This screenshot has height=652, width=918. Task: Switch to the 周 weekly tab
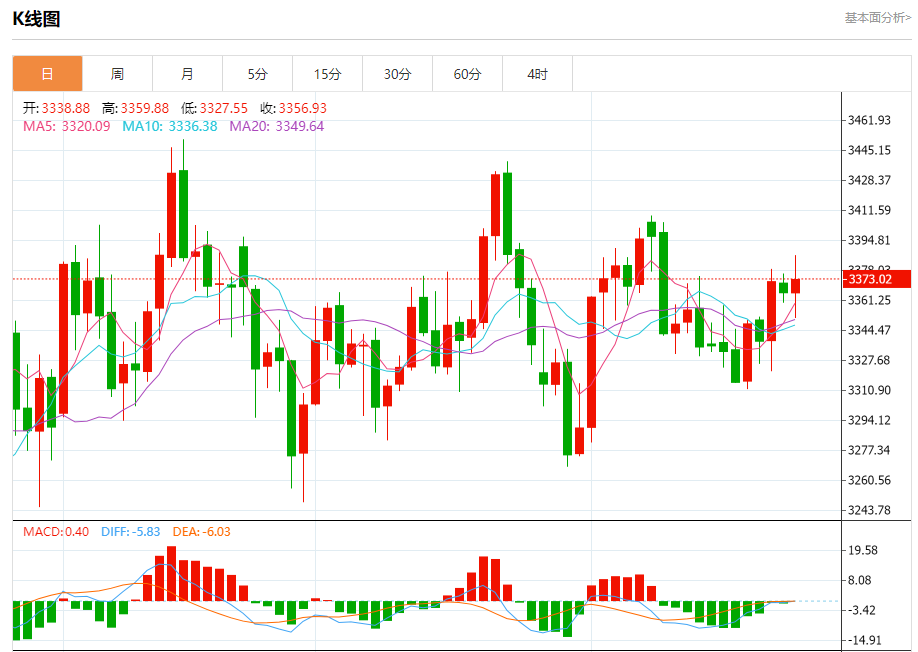[117, 74]
